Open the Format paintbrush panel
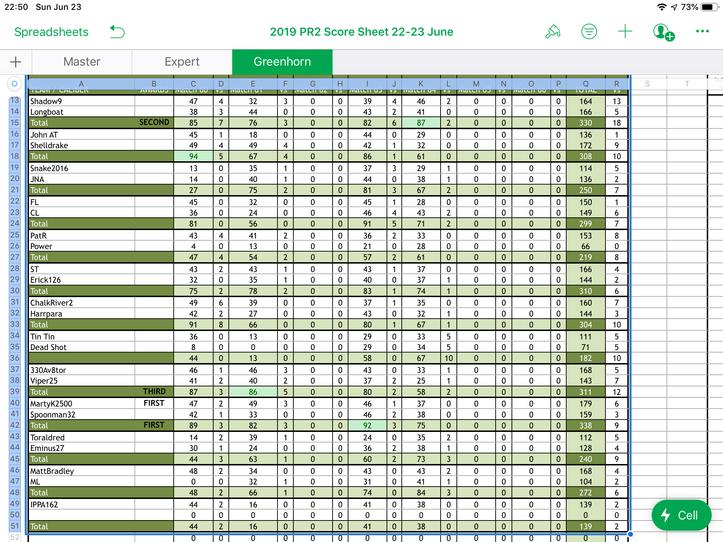723x542 pixels. 553,32
